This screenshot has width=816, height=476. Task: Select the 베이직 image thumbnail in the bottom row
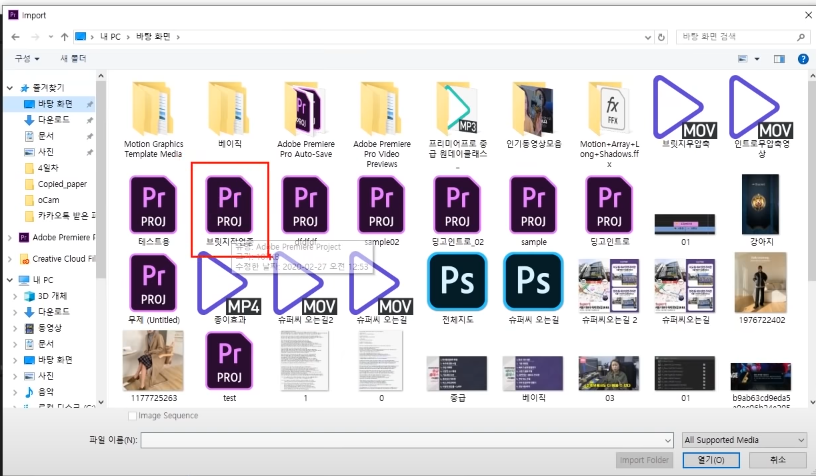(533, 379)
